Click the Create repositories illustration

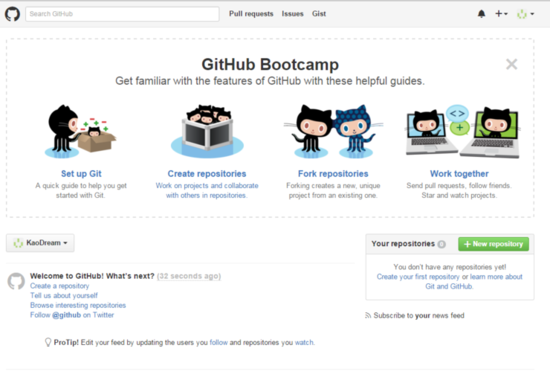(207, 132)
